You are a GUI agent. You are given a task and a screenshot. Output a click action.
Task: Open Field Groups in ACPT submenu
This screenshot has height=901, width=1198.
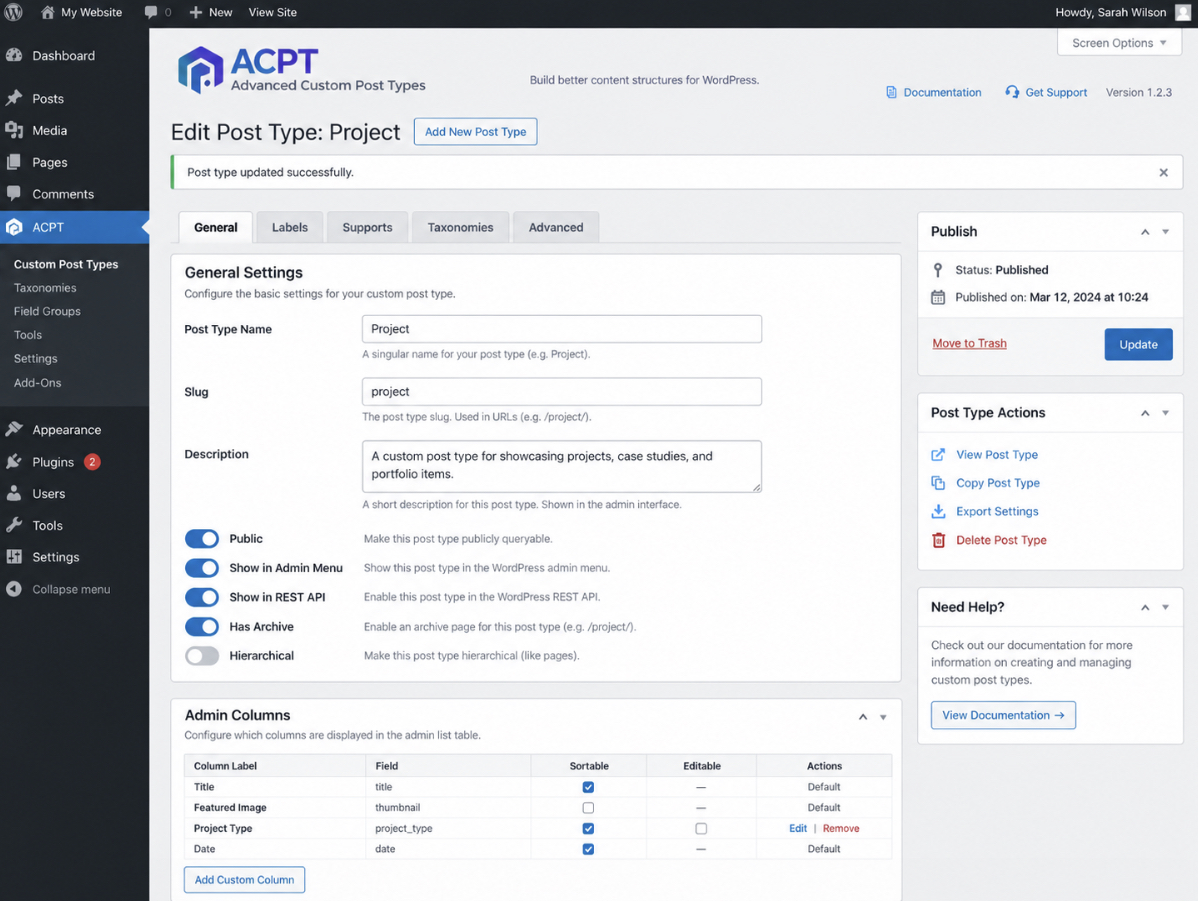[x=47, y=311]
